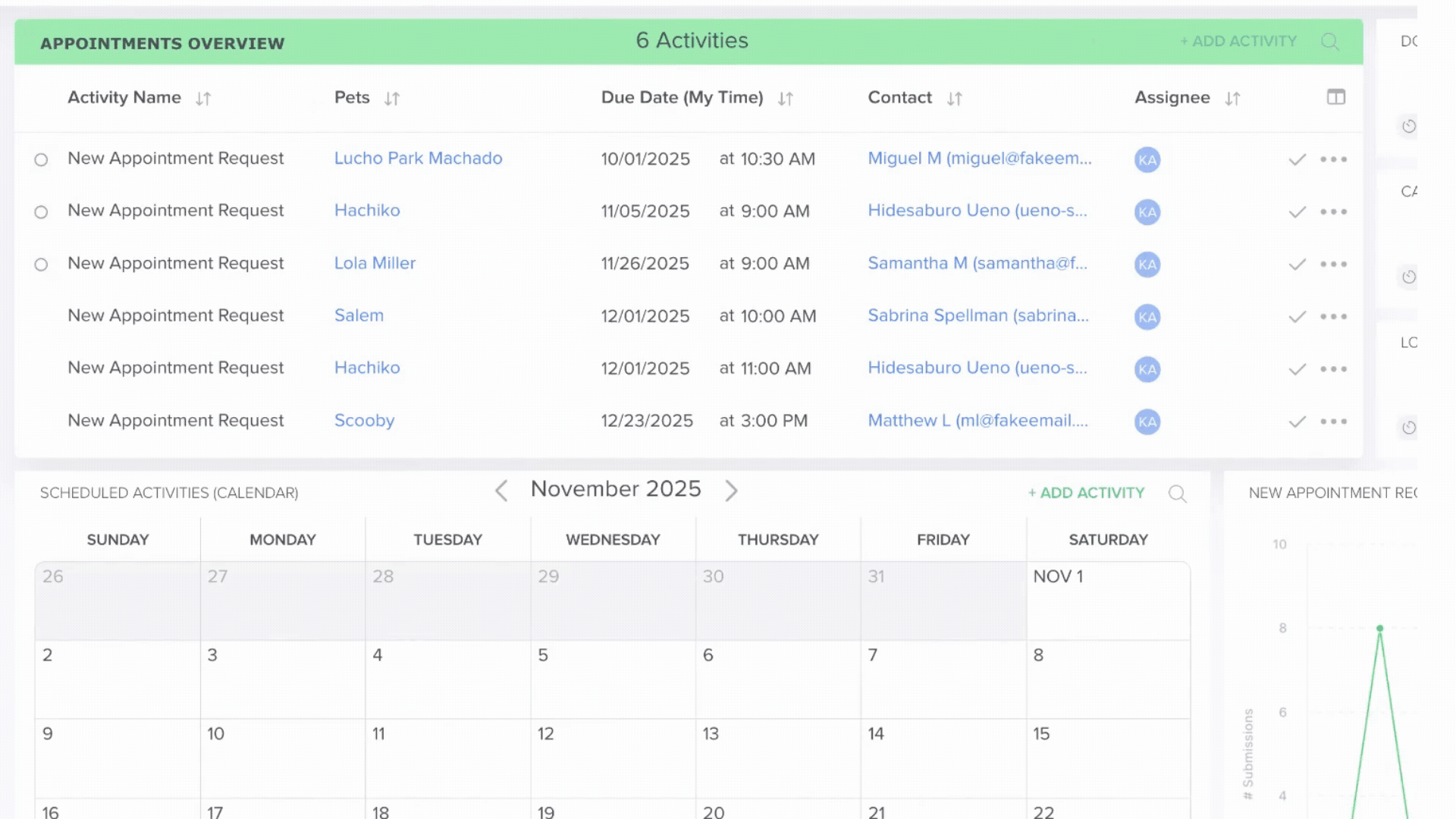Screen dimensions: 1456x819
Task: Sort by Activity Name column arrows
Action: tap(202, 99)
